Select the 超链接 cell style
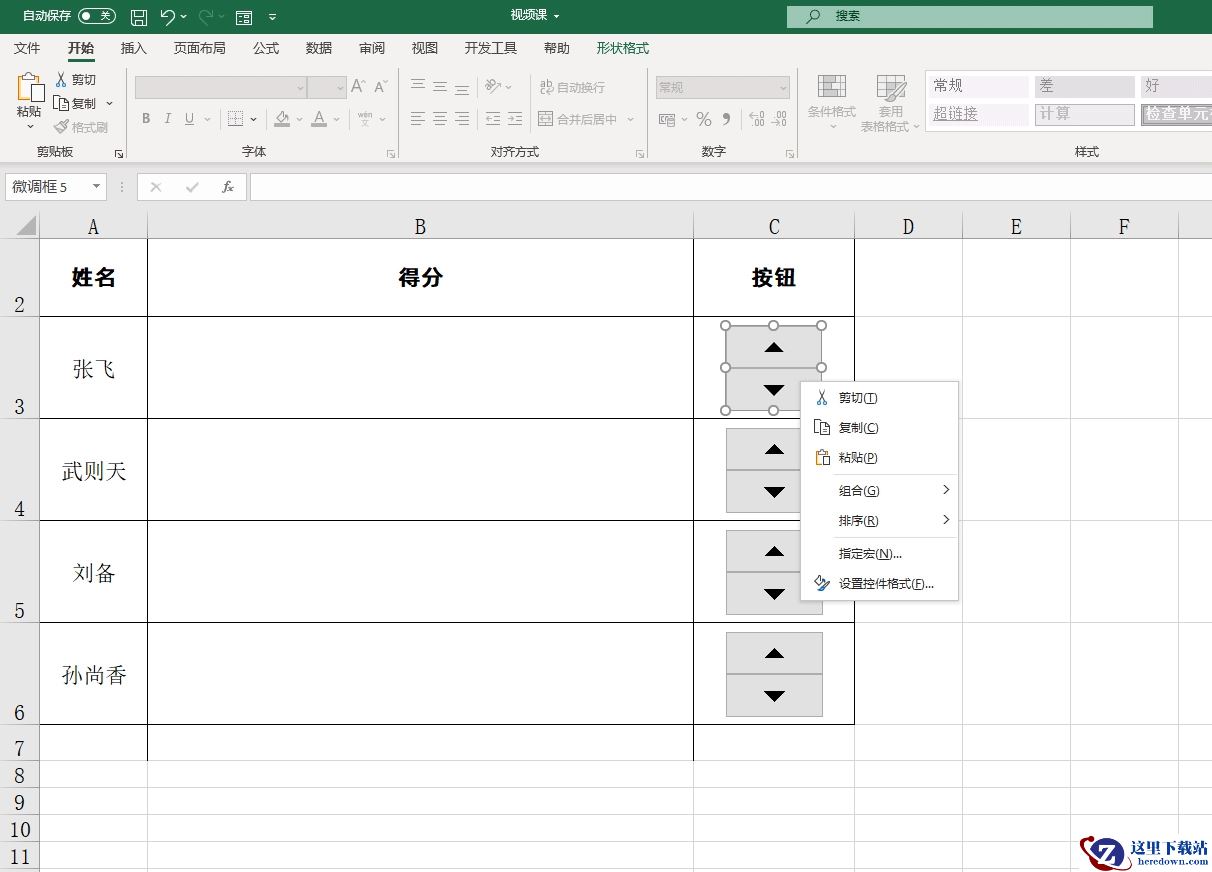The image size is (1212, 872). click(980, 114)
